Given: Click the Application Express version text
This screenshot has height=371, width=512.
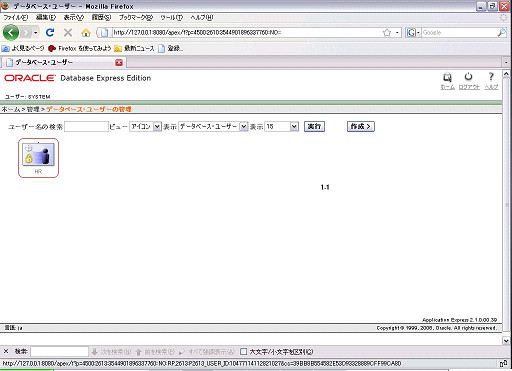Looking at the screenshot, I should click(460, 320).
